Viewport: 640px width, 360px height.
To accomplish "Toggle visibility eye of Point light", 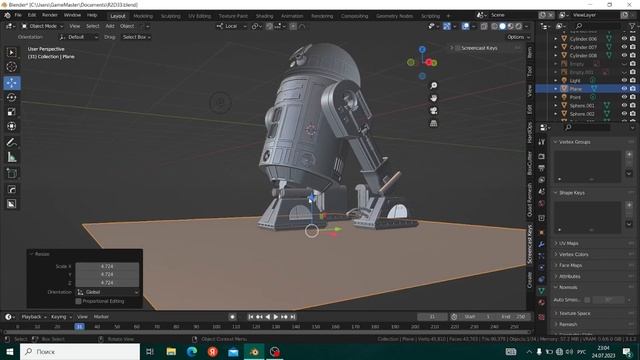I will (624, 97).
